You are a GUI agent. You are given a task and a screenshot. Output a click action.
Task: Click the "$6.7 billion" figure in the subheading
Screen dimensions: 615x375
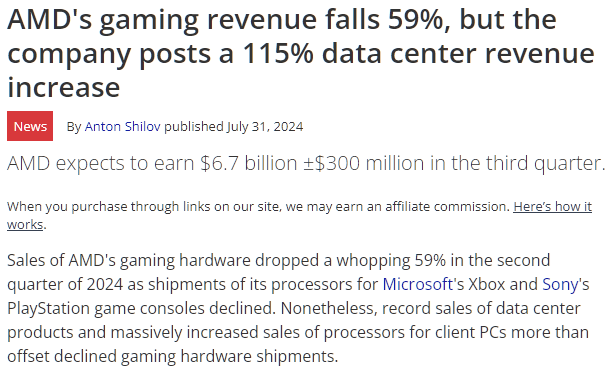249,163
